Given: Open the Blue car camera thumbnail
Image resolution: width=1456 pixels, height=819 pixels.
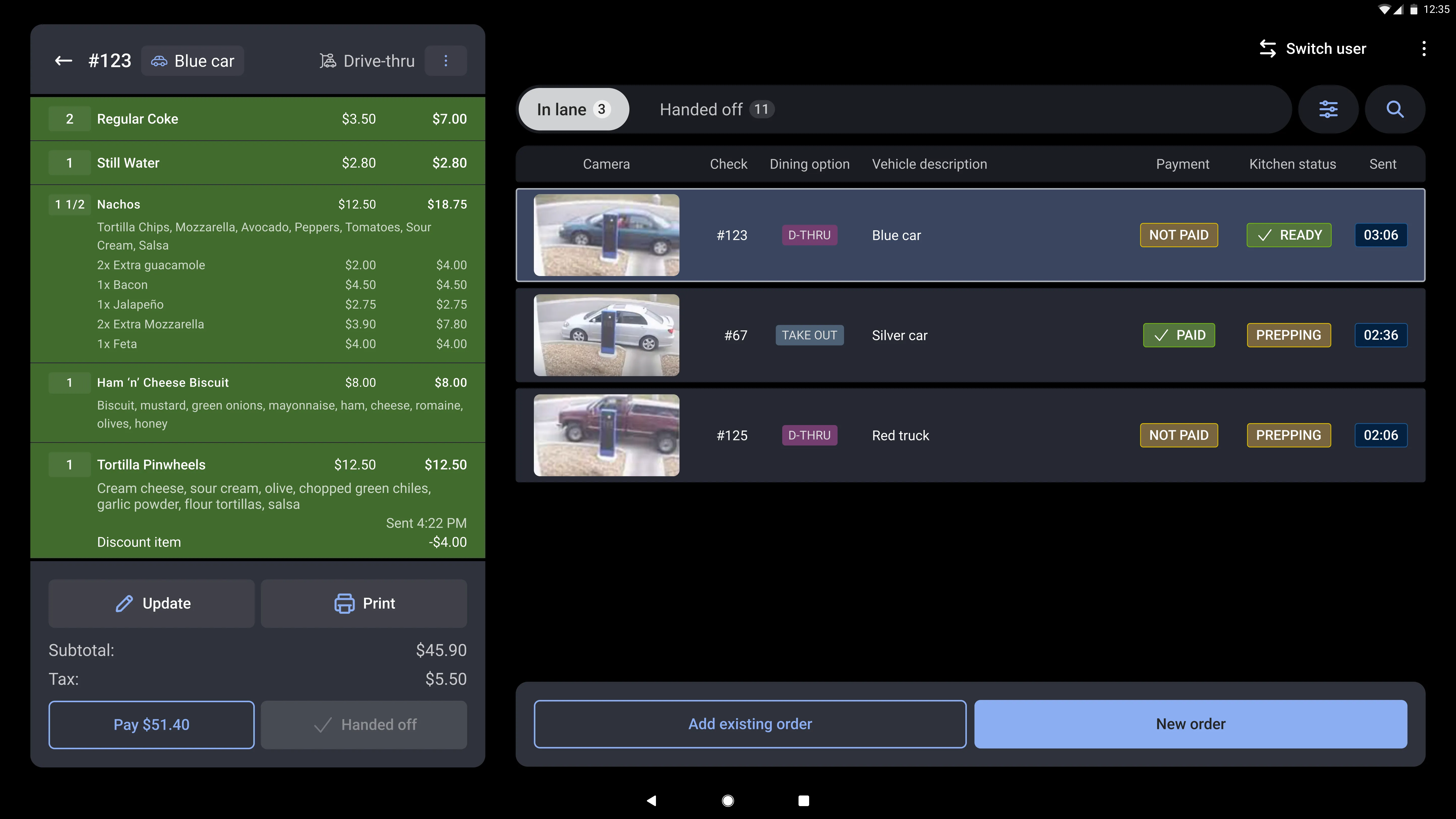Looking at the screenshot, I should [x=606, y=235].
